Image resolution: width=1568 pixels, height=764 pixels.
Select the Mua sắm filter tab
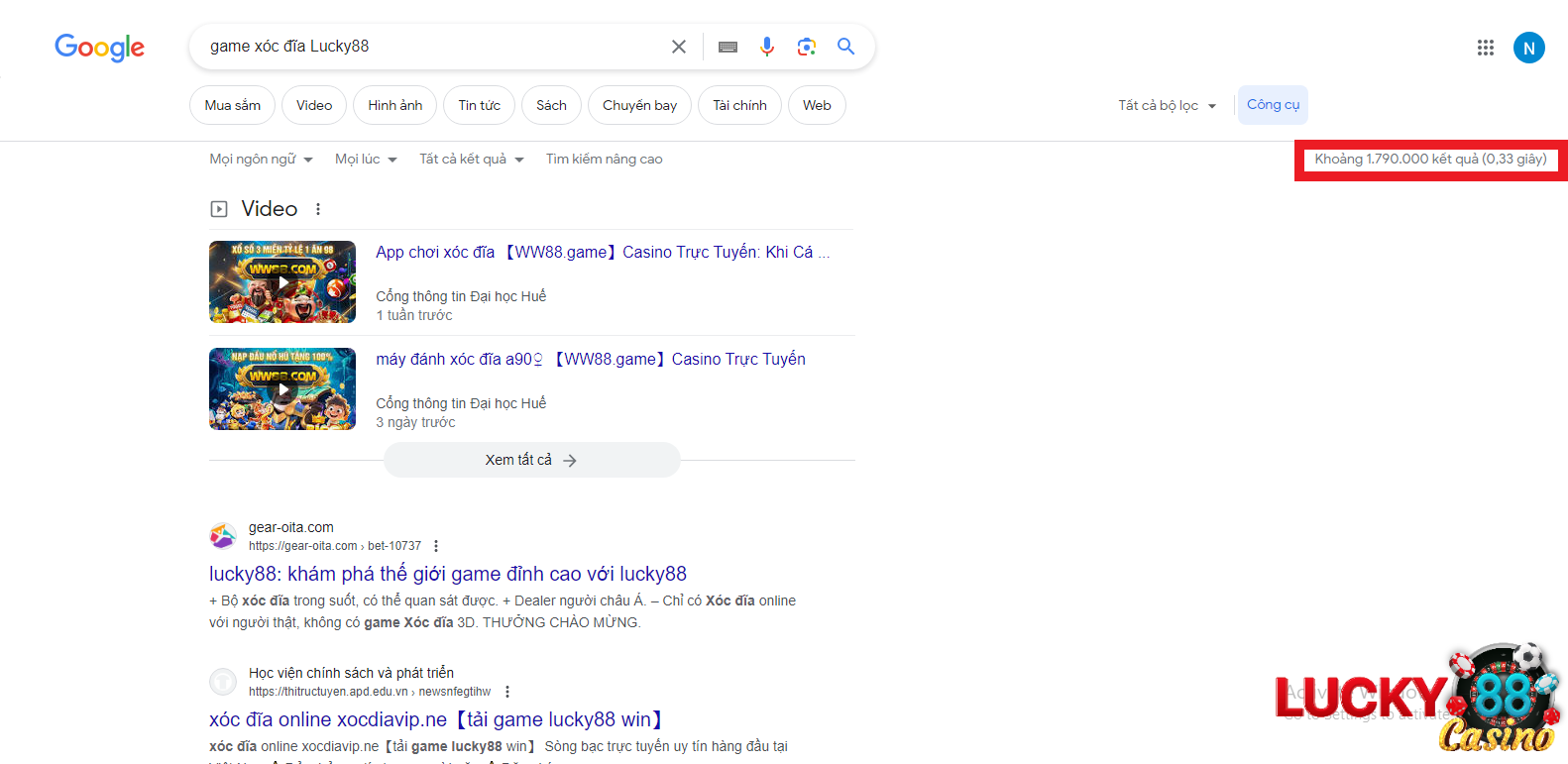pos(233,105)
